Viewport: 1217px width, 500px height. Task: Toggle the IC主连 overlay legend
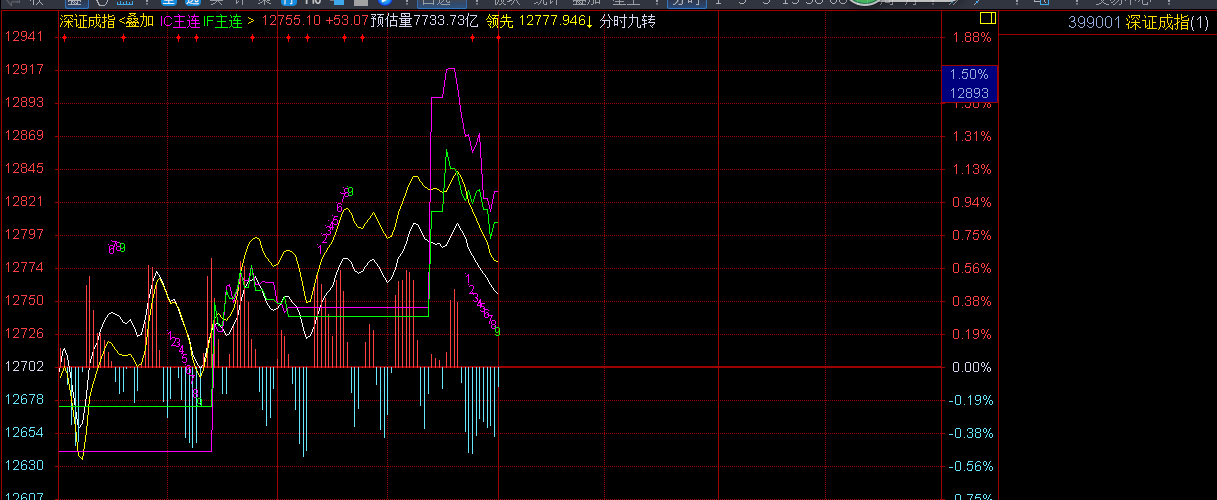coord(180,21)
